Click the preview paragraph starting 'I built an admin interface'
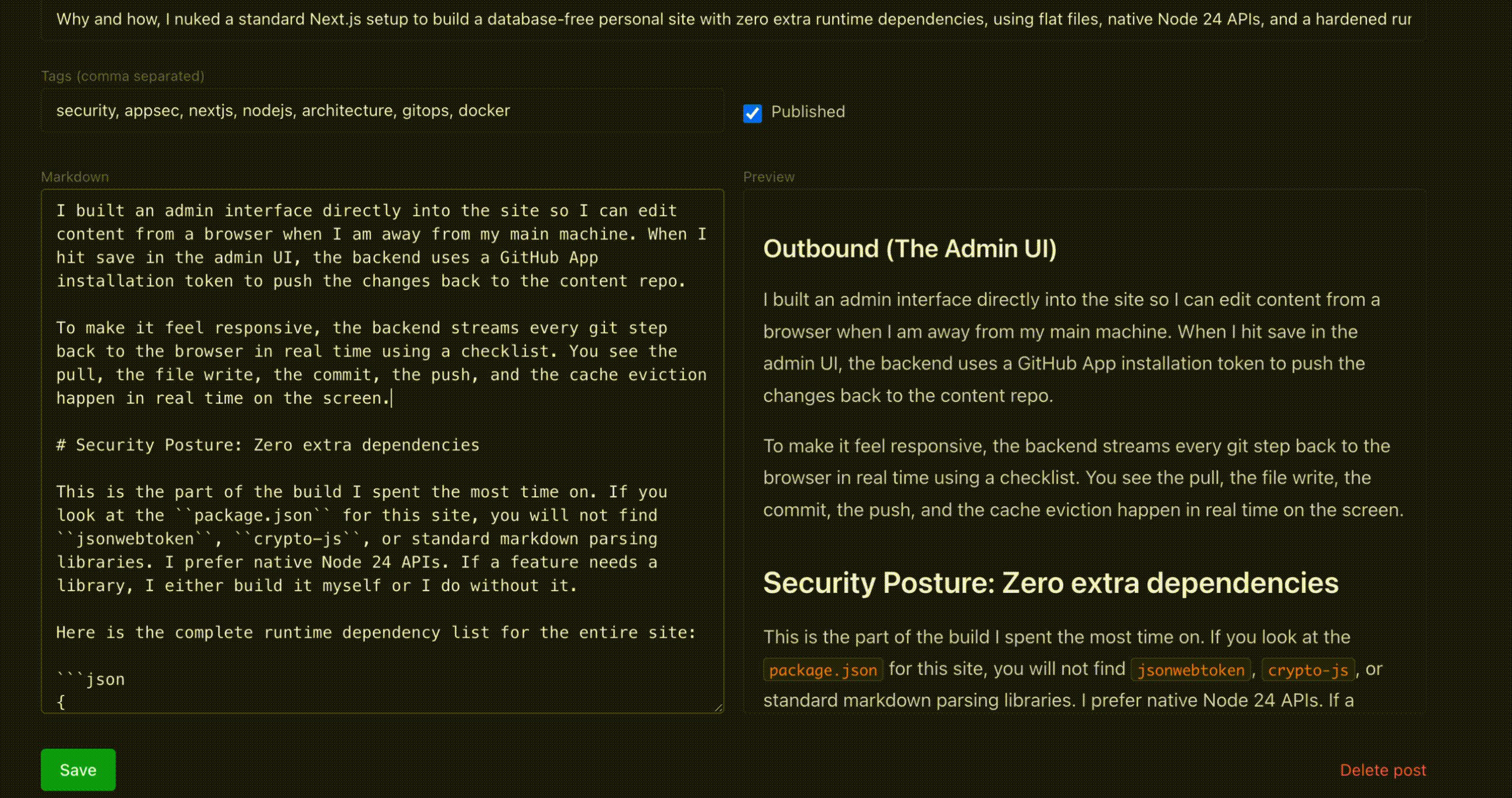Screen dimensions: 1512x798 [1071, 347]
